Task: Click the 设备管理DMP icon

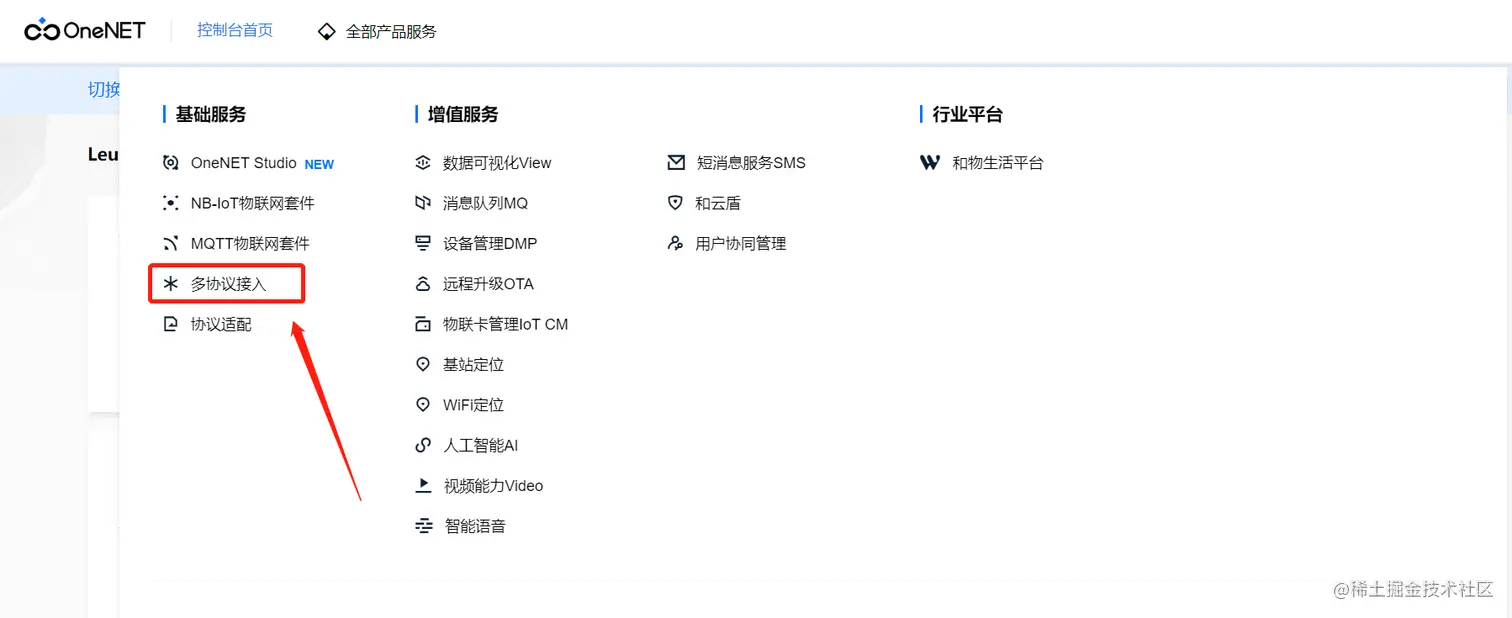Action: pyautogui.click(x=423, y=243)
